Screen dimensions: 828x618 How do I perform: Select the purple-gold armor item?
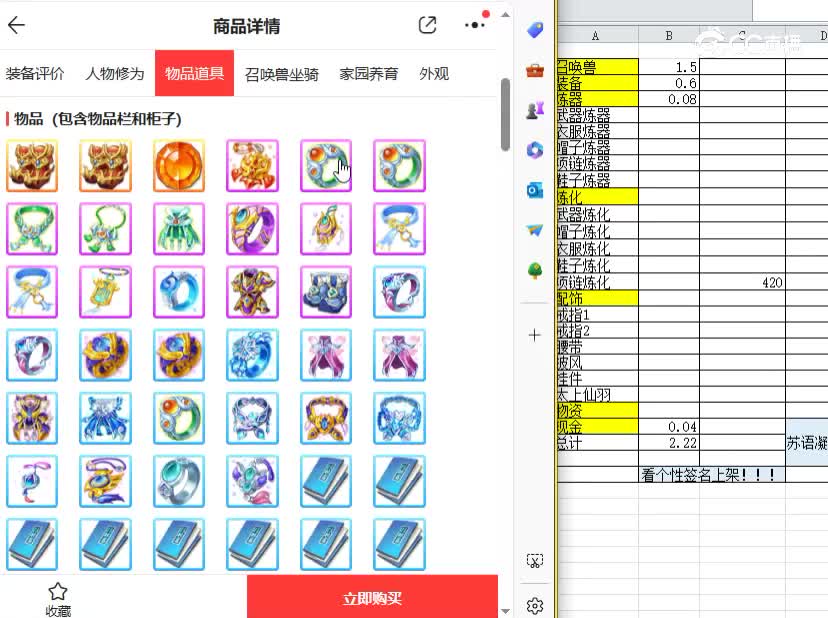252,292
